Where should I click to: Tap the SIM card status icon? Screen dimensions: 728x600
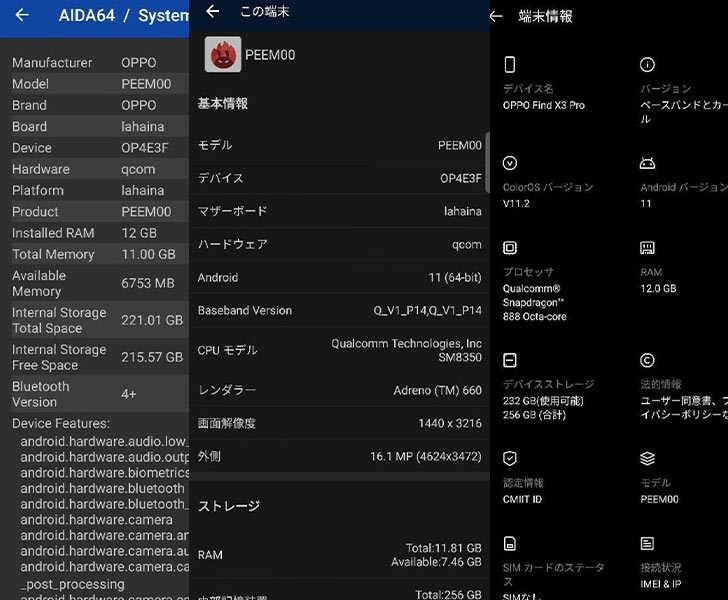coord(510,543)
